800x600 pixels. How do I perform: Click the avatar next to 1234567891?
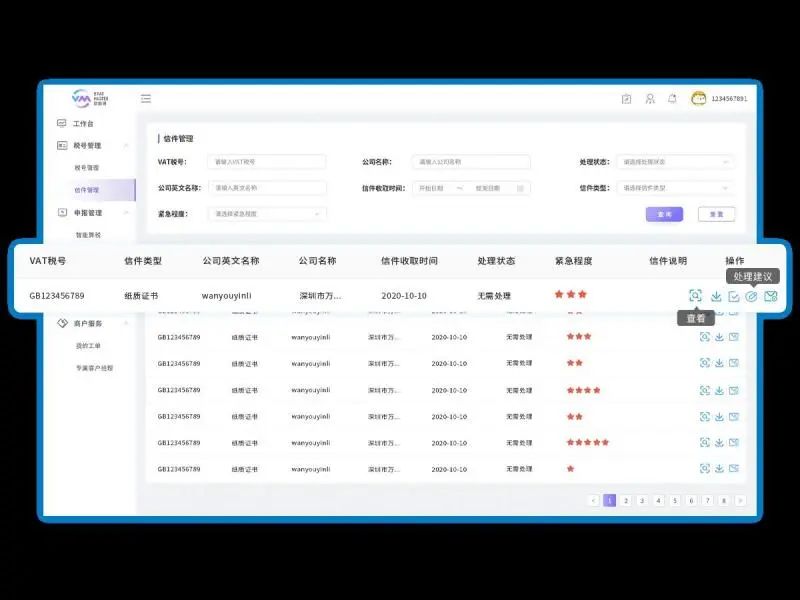click(697, 98)
